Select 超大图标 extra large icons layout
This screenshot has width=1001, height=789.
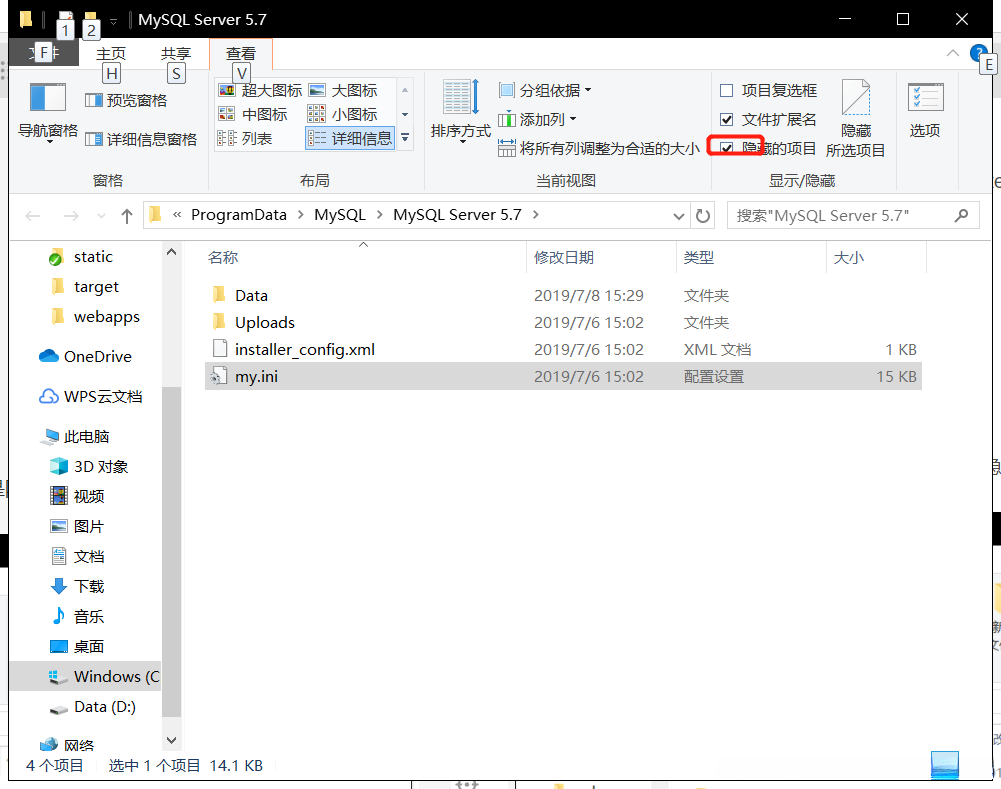[260, 91]
